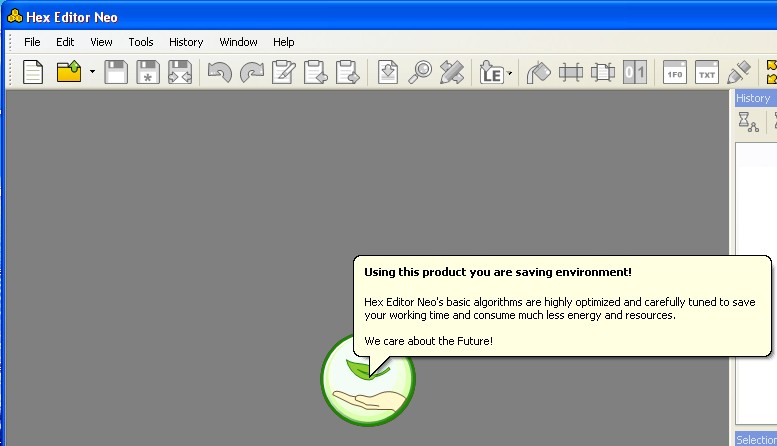
Task: Click the History panel header
Action: click(756, 98)
